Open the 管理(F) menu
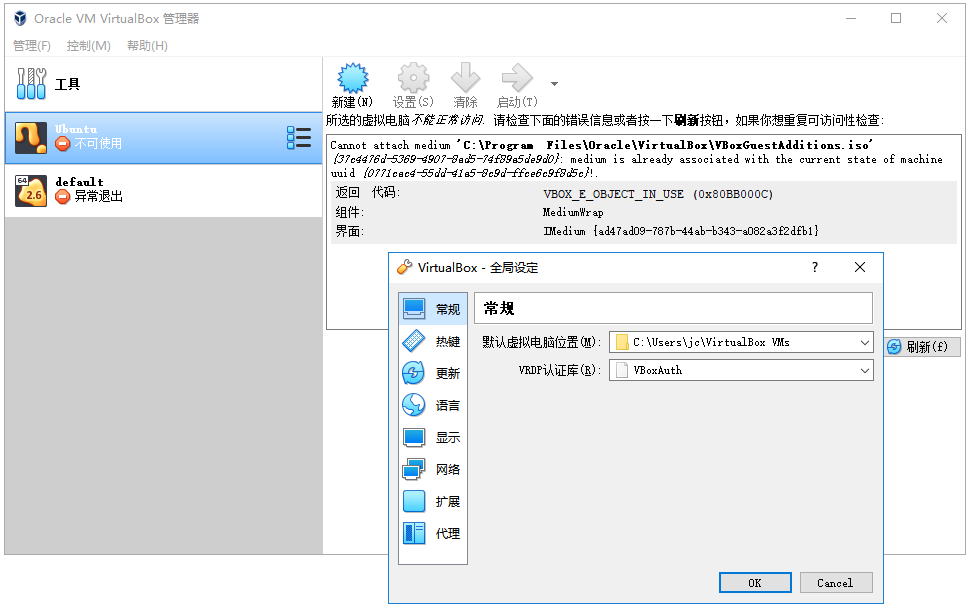The width and height of the screenshot is (970, 607). pyautogui.click(x=32, y=46)
